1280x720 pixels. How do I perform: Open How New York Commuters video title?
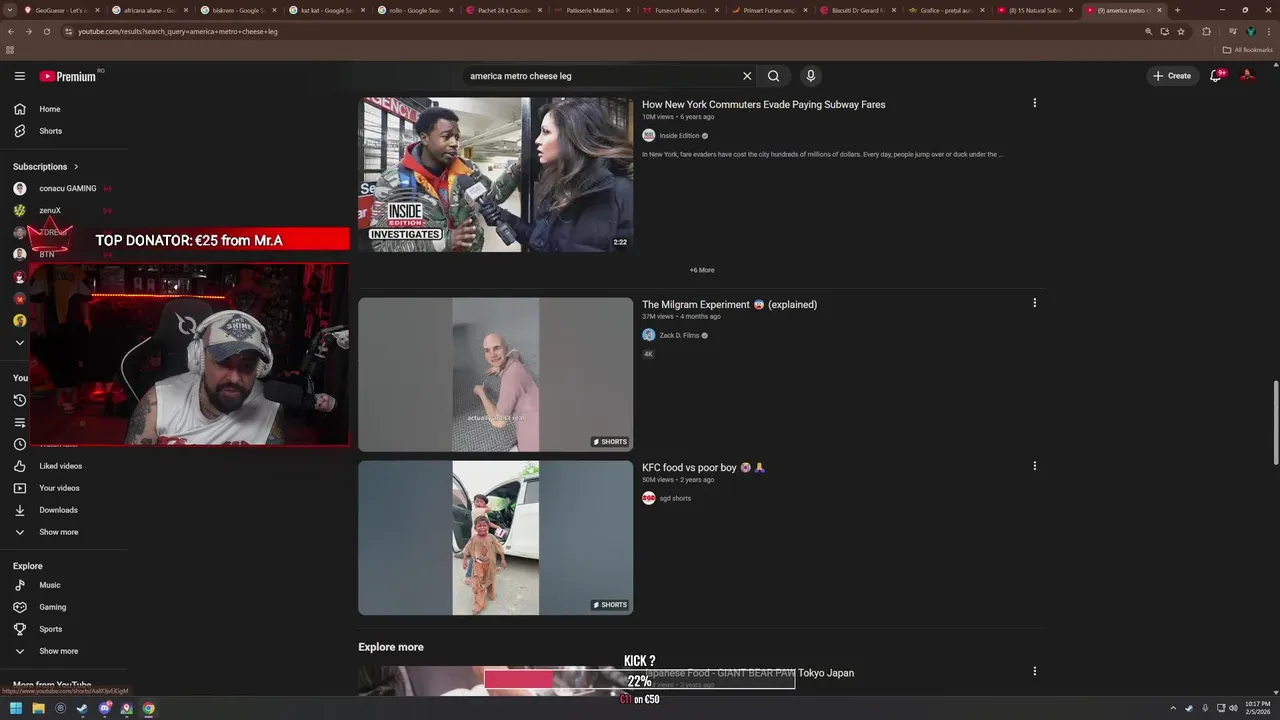[763, 104]
